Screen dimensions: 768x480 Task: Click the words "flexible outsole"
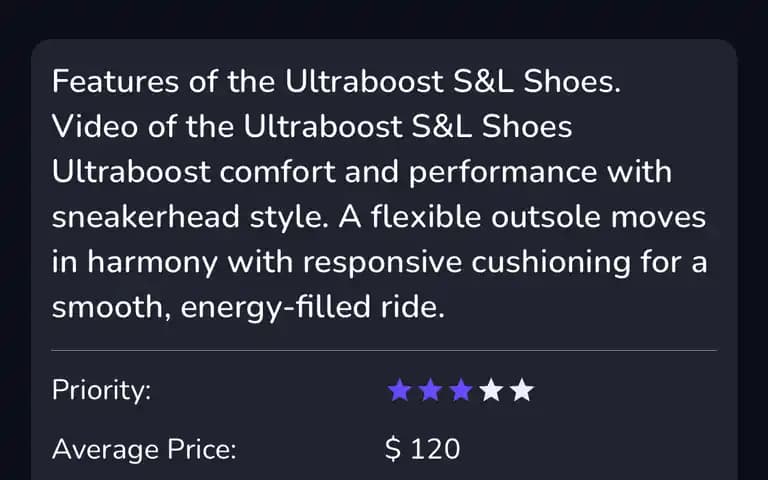click(486, 216)
